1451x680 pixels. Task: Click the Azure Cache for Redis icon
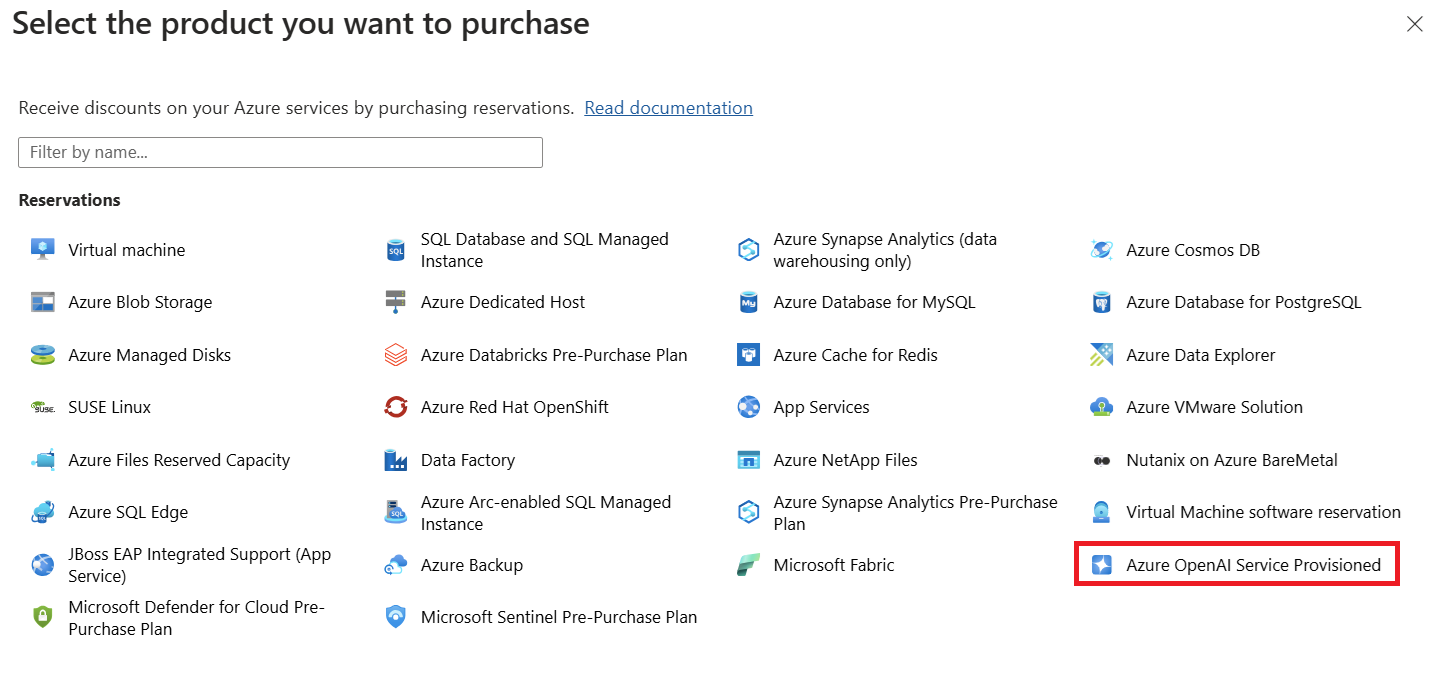click(748, 355)
